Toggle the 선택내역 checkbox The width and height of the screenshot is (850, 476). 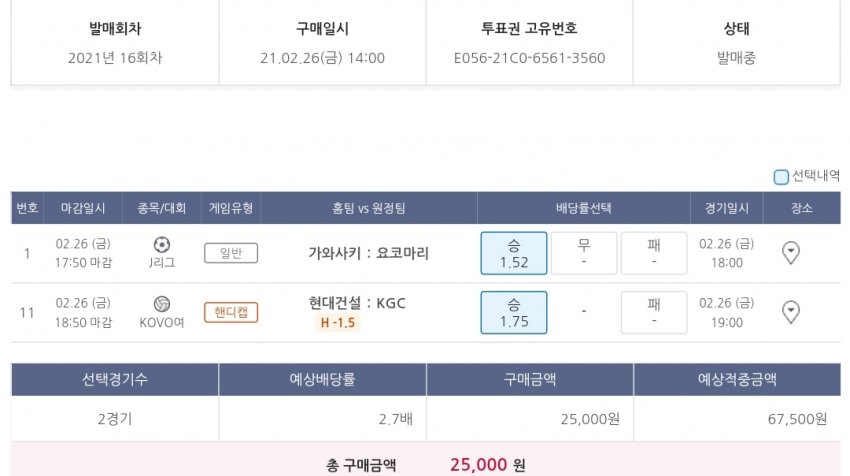[781, 177]
